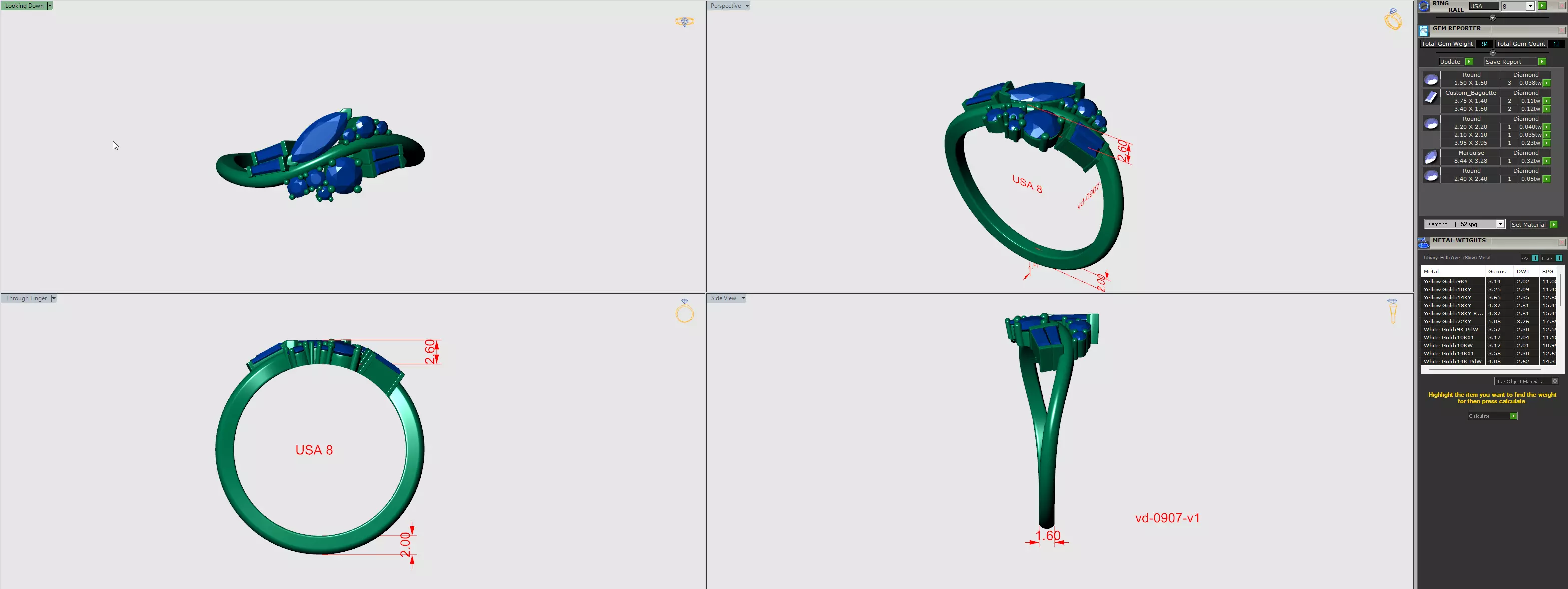Click the Gem Reporter panel icon
1568x589 pixels.
(x=1424, y=31)
